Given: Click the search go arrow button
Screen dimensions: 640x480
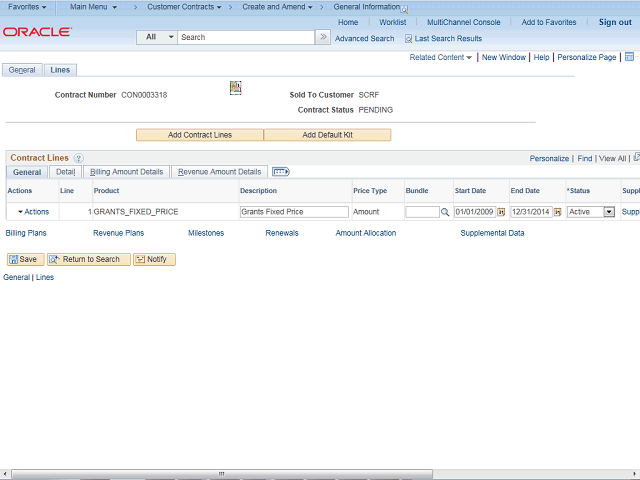Looking at the screenshot, I should click(x=323, y=37).
